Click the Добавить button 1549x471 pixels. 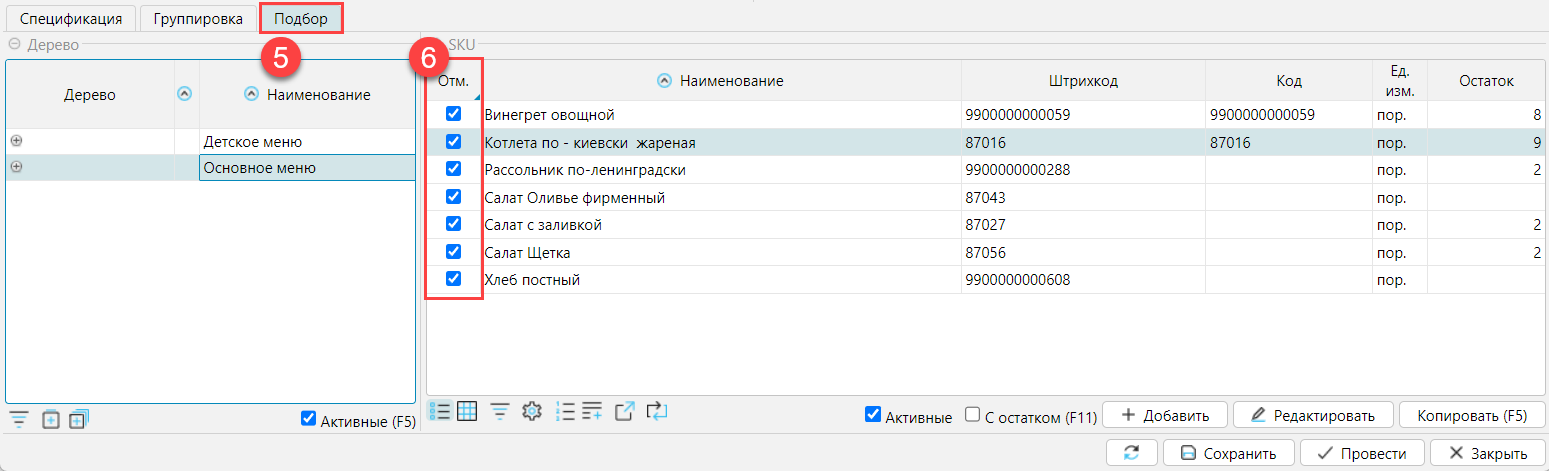(1165, 415)
